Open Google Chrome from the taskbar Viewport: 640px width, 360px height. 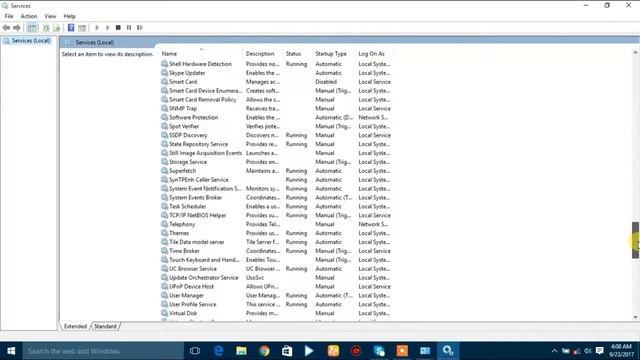(264, 351)
